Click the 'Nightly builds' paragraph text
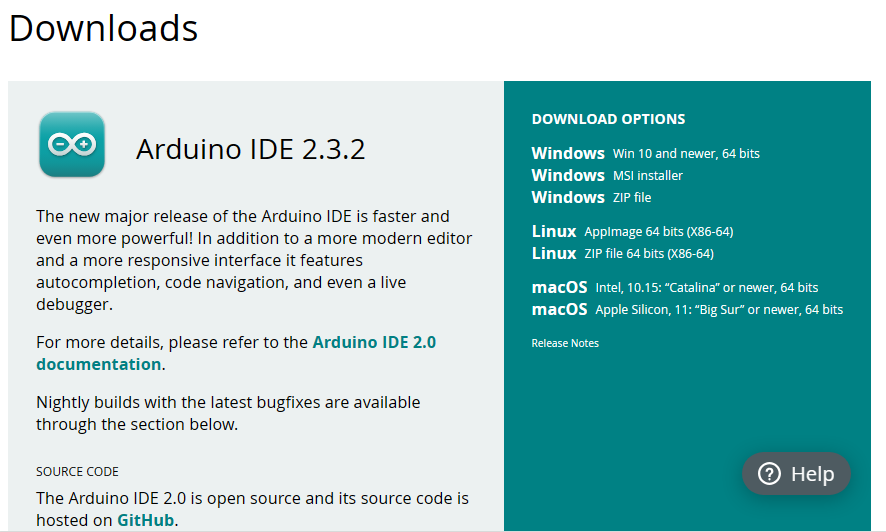 [228, 413]
